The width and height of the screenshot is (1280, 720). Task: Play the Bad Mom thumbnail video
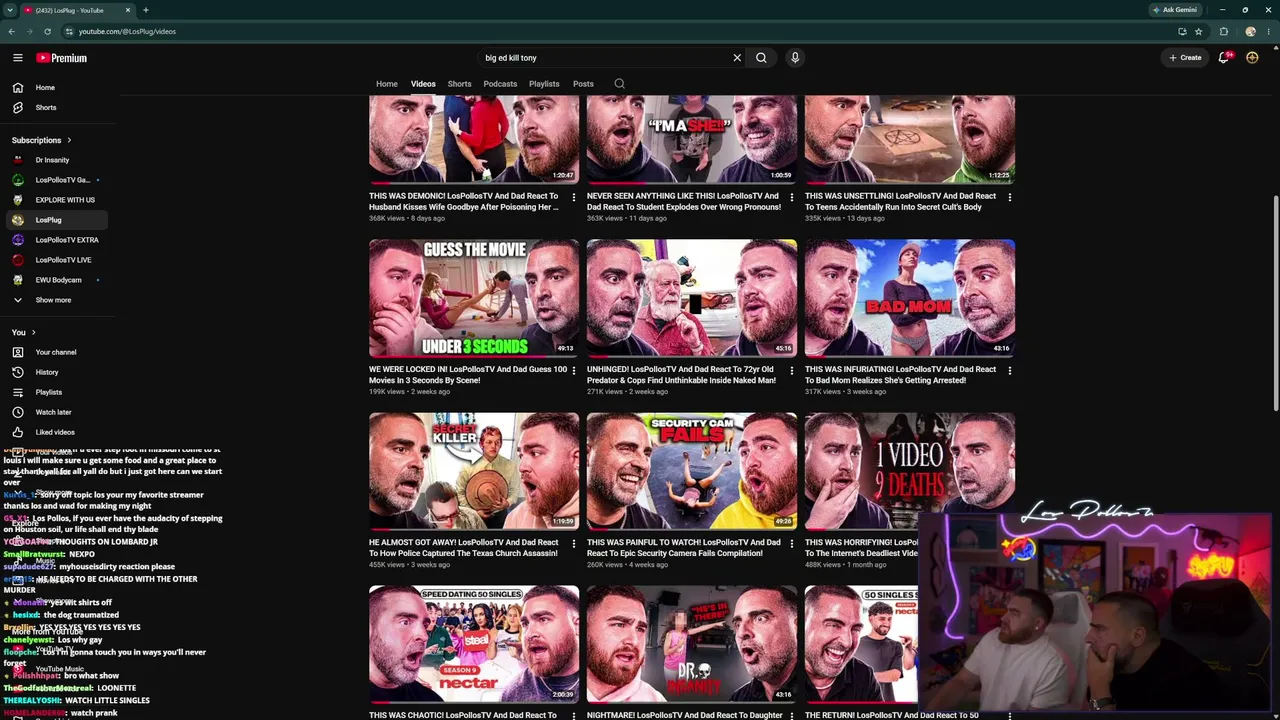[910, 298]
